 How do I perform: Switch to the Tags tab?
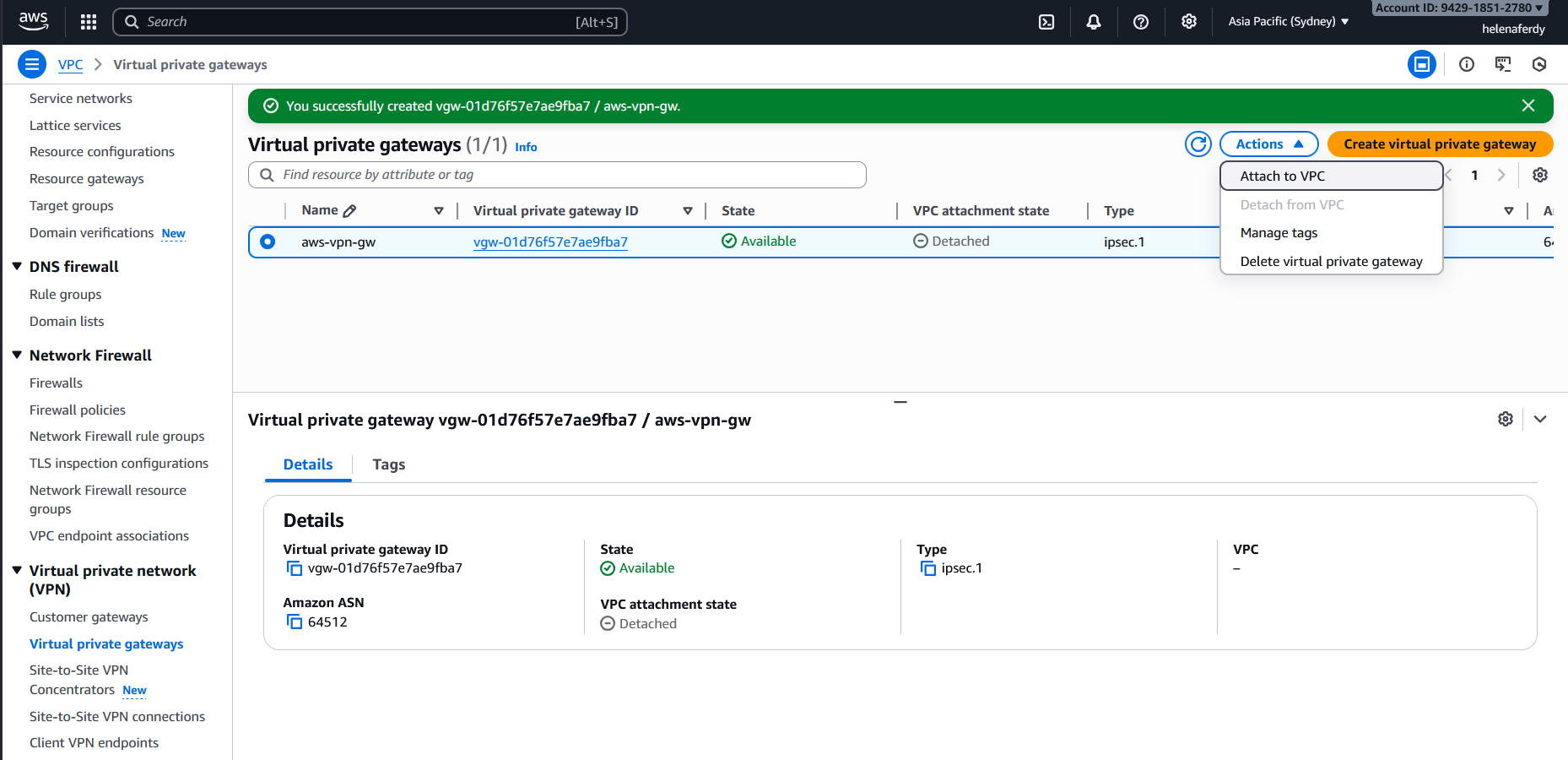pyautogui.click(x=388, y=464)
